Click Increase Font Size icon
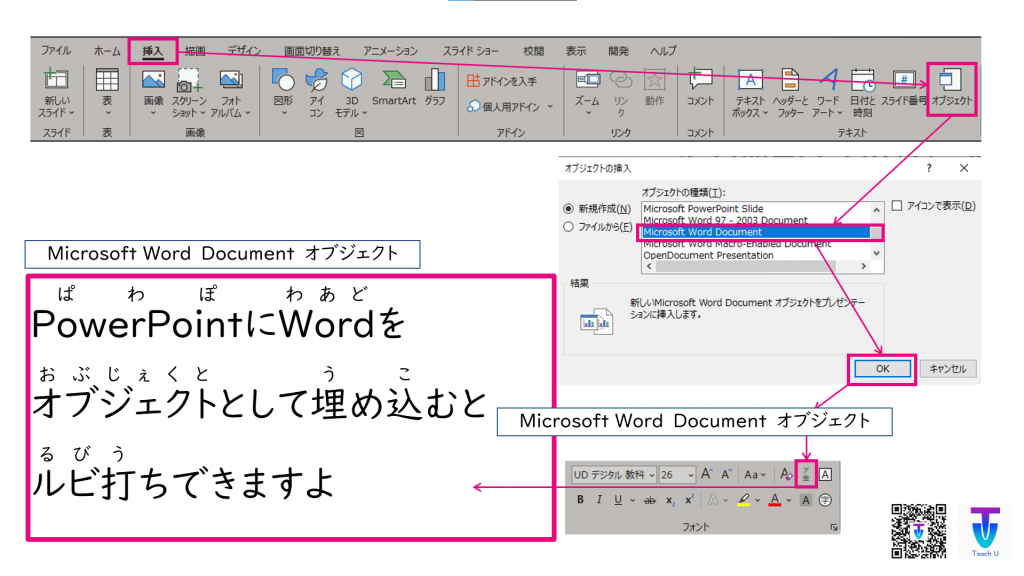The width and height of the screenshot is (1024, 576). point(707,475)
